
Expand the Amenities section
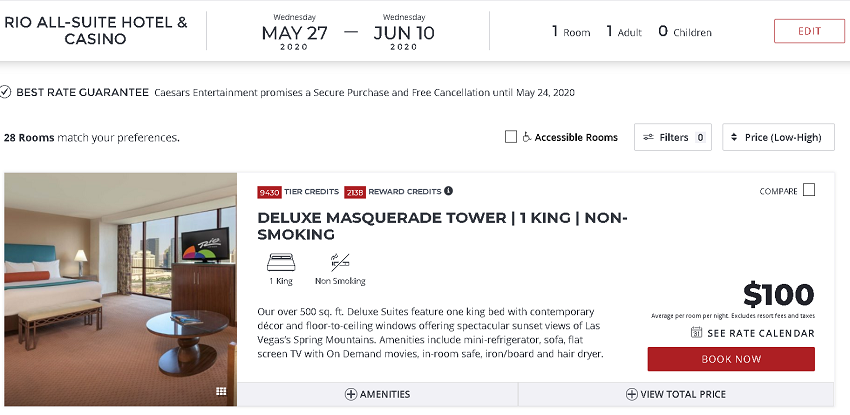[x=377, y=394]
